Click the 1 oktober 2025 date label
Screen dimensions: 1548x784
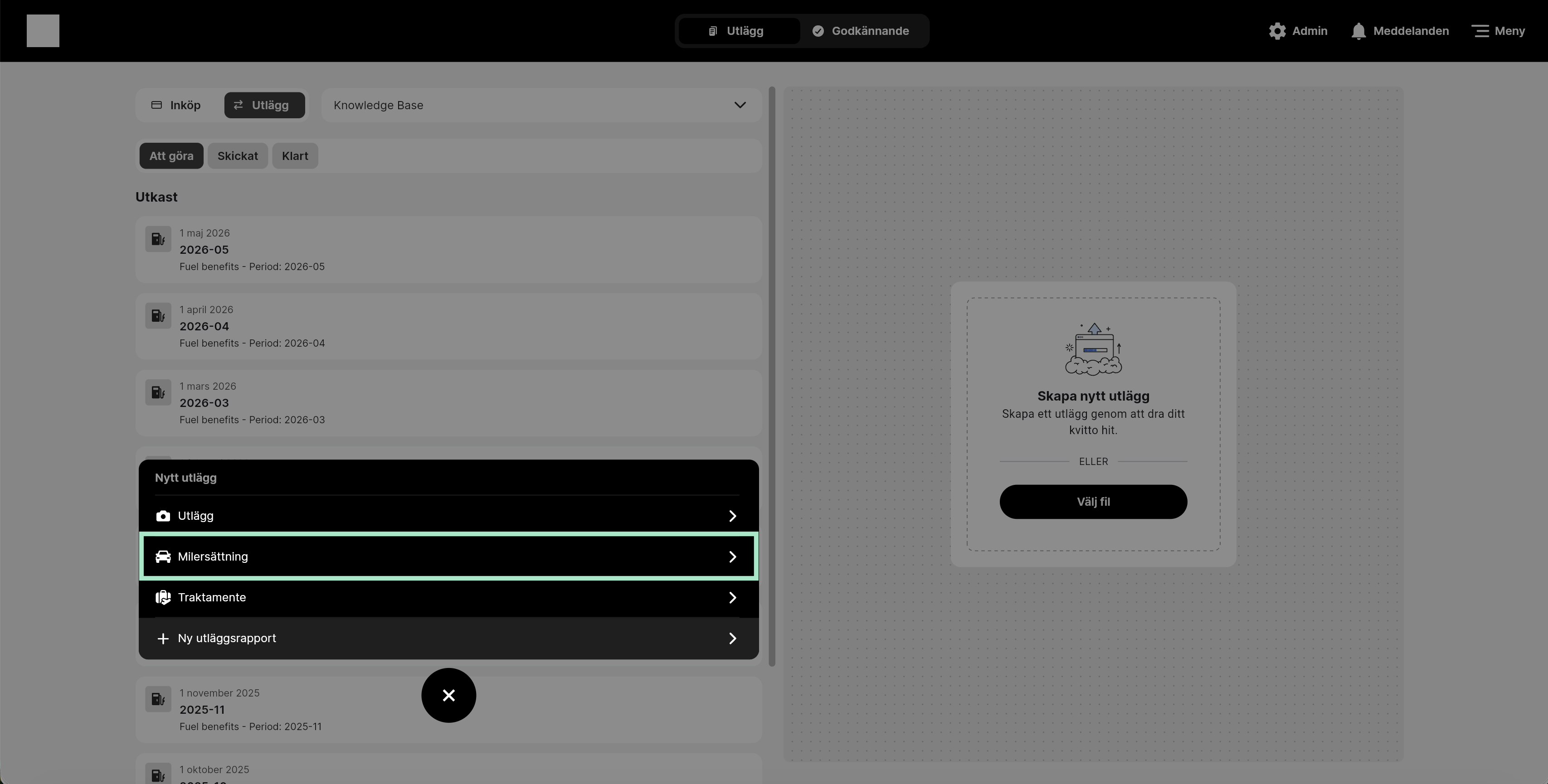pos(214,770)
